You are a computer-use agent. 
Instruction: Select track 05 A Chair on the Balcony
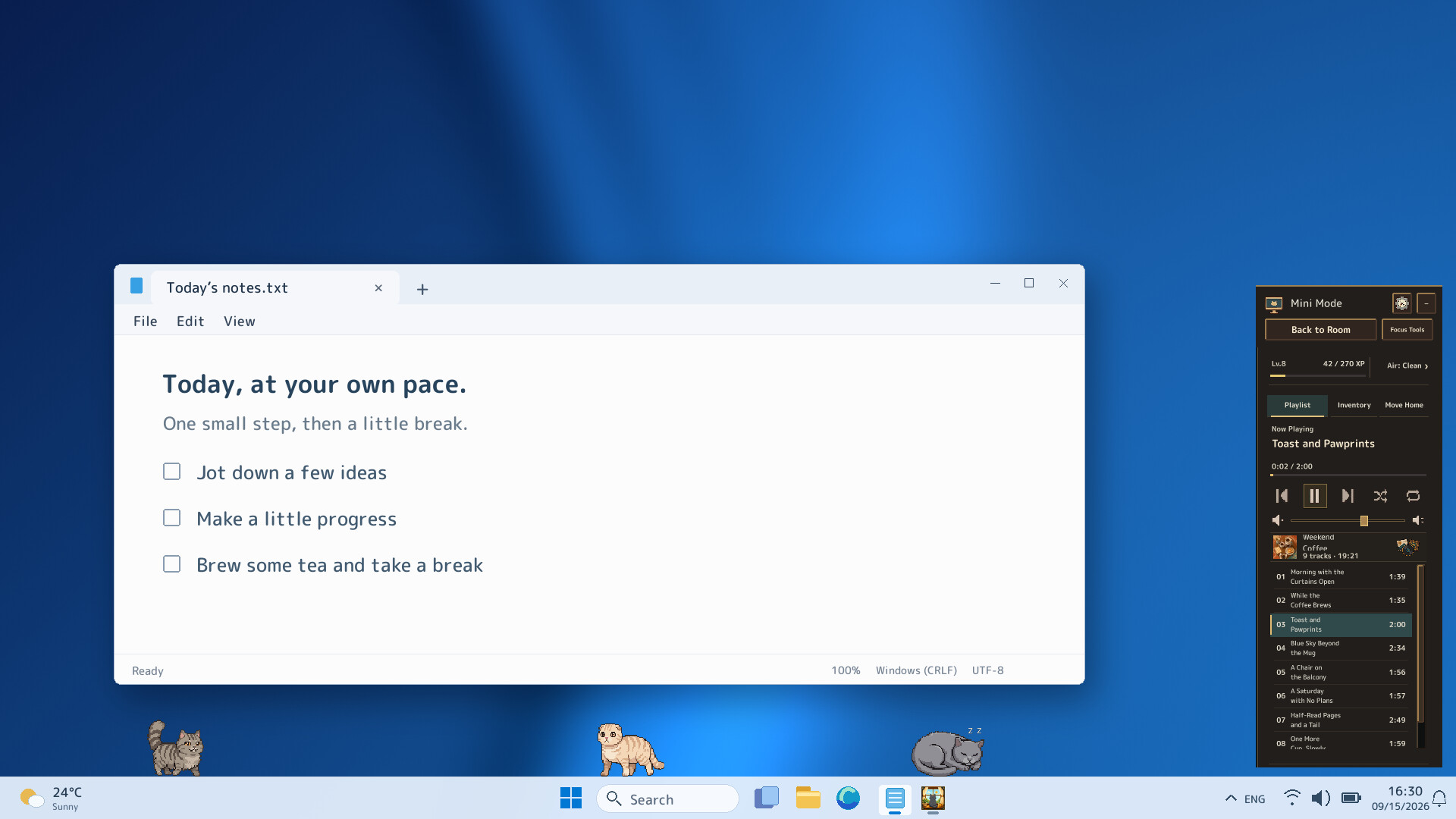coord(1341,673)
